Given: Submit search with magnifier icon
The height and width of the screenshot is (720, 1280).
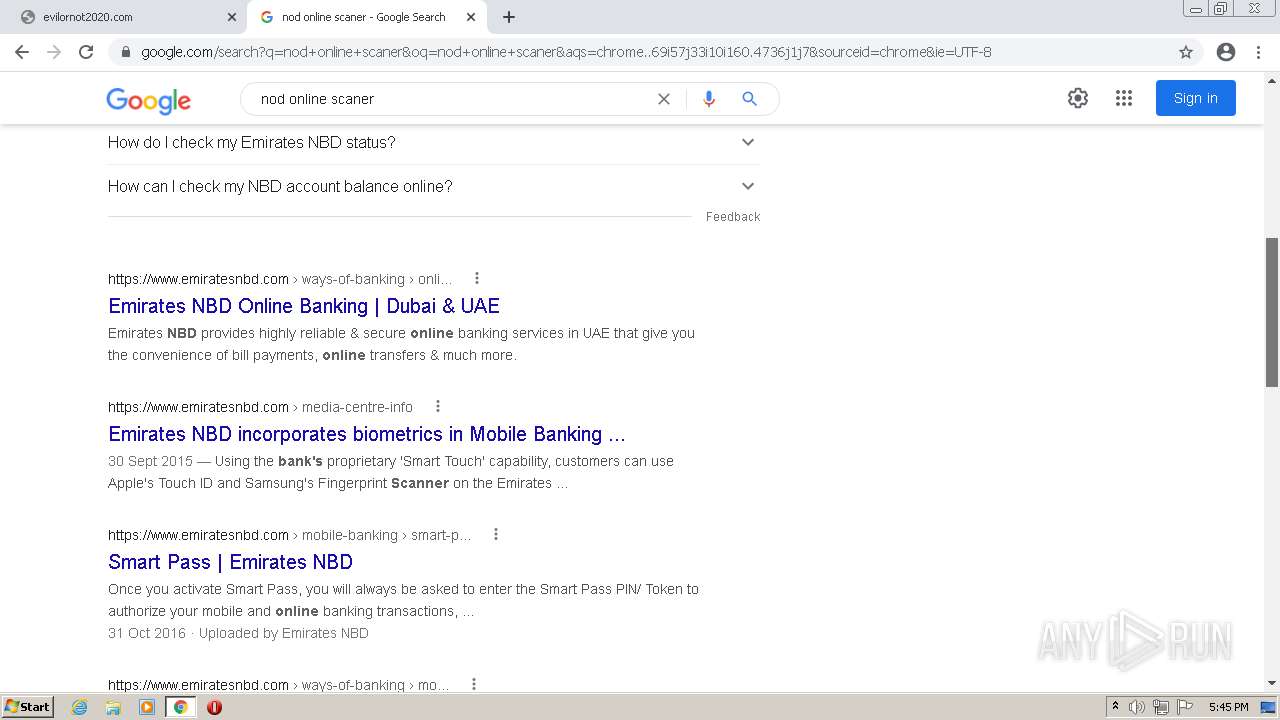Looking at the screenshot, I should click(x=749, y=99).
